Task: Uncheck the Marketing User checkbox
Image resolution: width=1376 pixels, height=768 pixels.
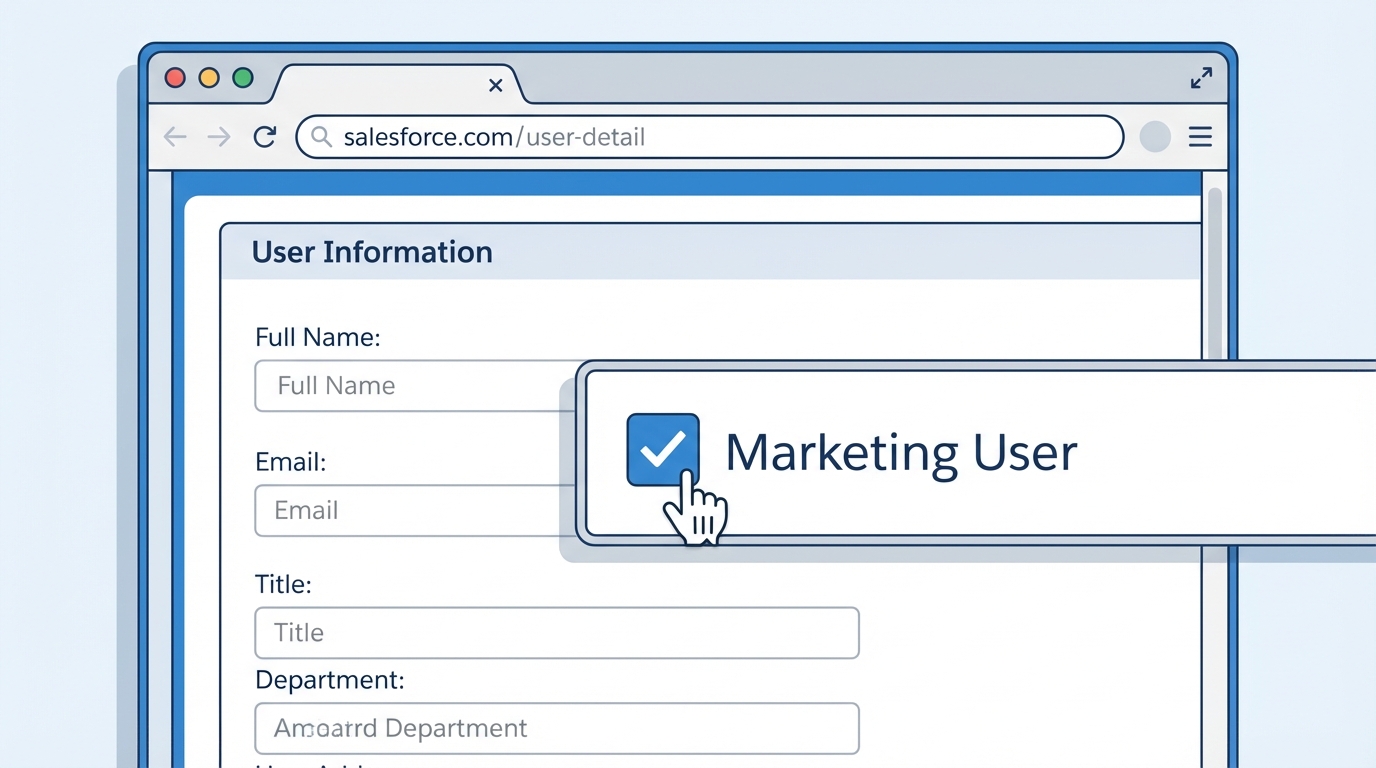Action: pyautogui.click(x=662, y=449)
